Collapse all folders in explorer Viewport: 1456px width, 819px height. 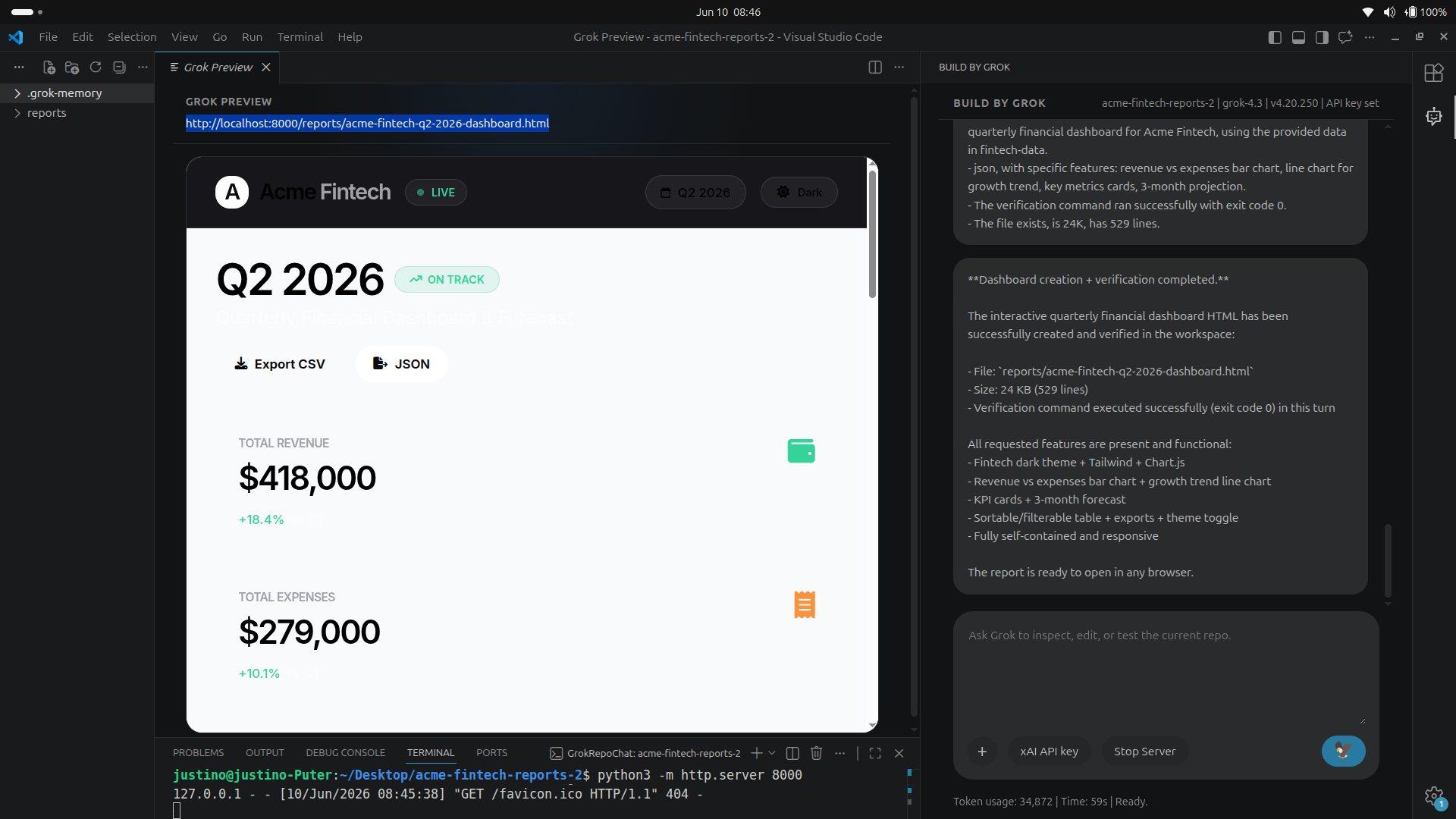(x=119, y=67)
